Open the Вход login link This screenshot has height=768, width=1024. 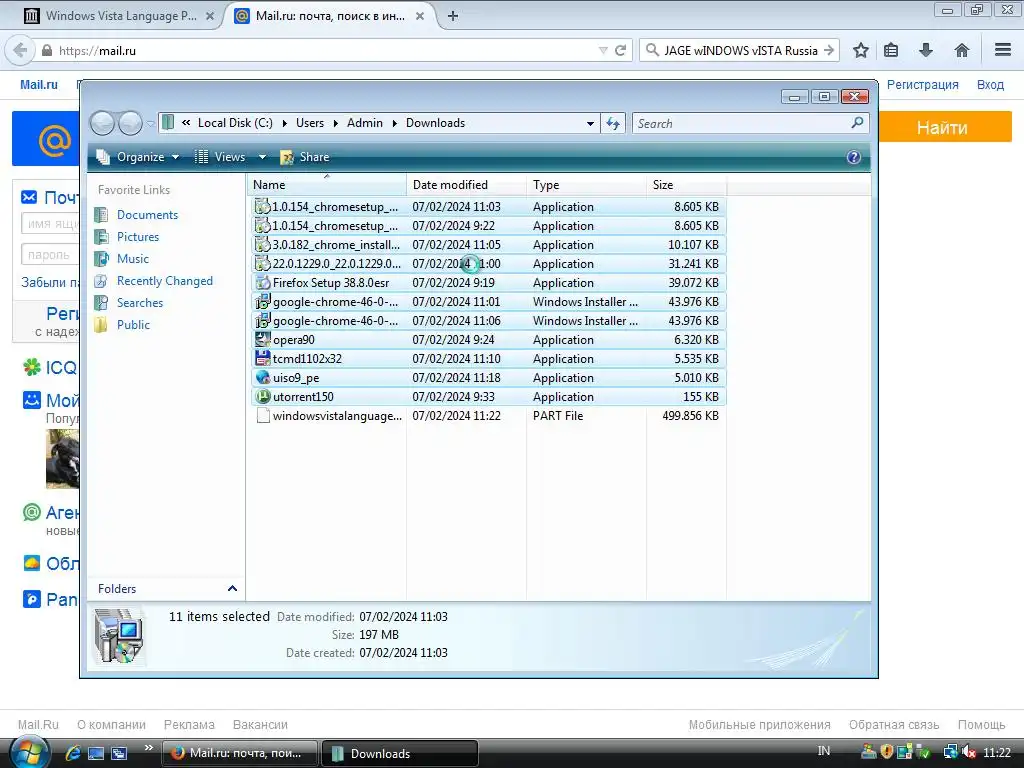pos(990,84)
